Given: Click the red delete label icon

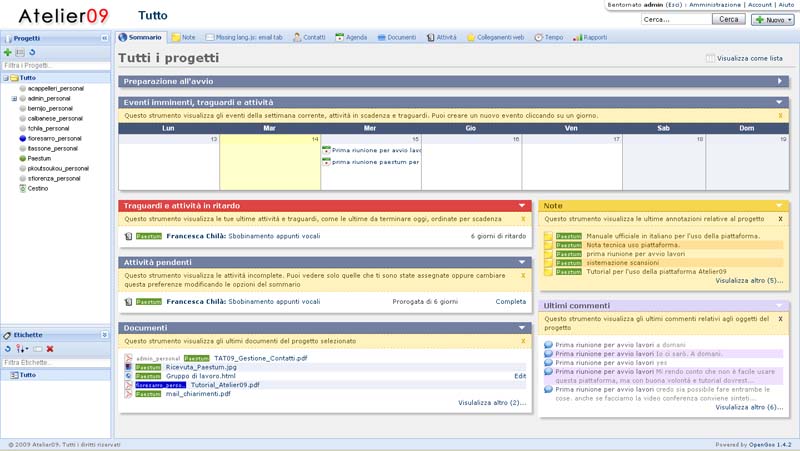Looking at the screenshot, I should click(50, 348).
